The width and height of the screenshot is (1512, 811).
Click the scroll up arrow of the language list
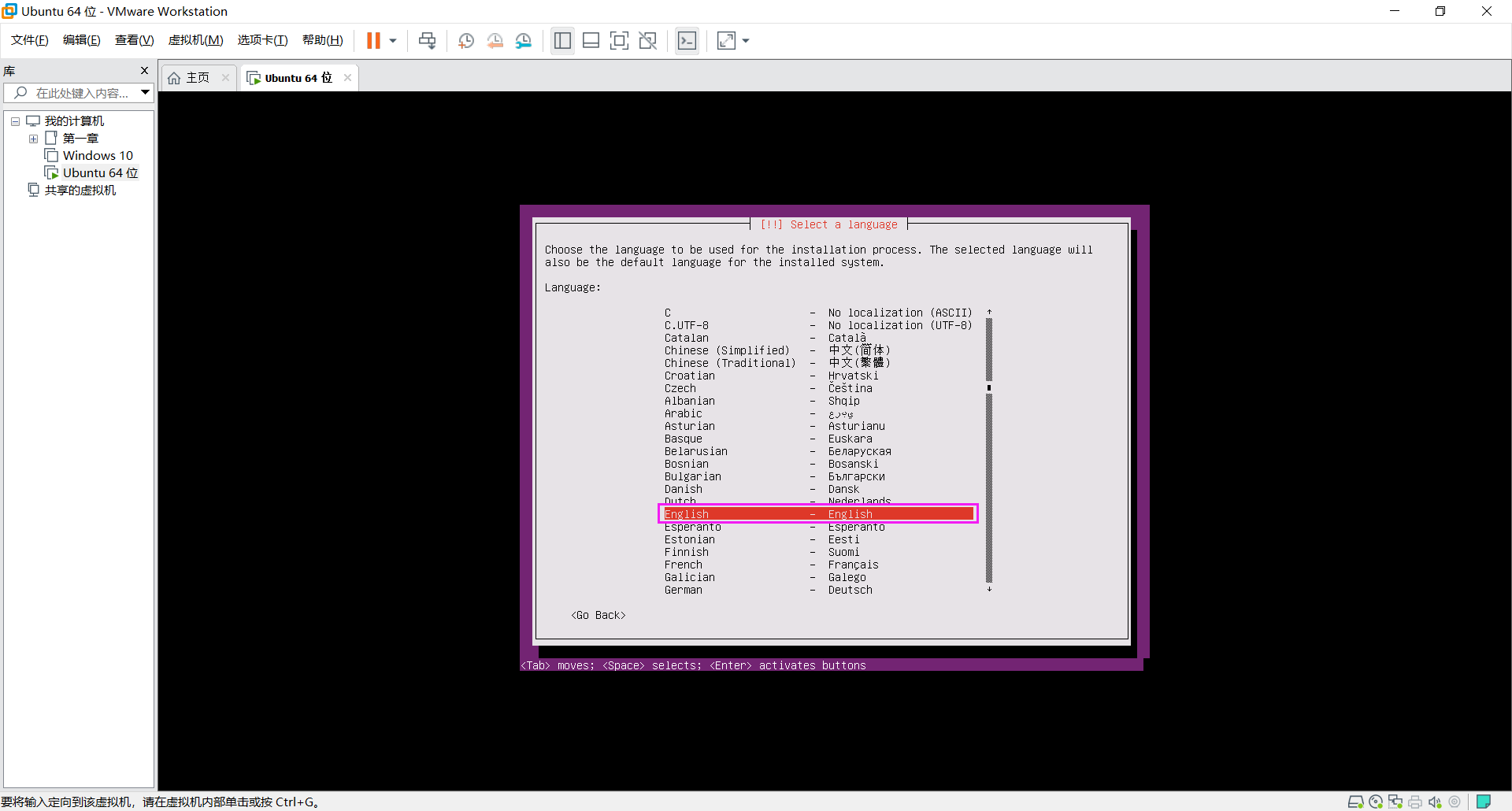tap(989, 312)
